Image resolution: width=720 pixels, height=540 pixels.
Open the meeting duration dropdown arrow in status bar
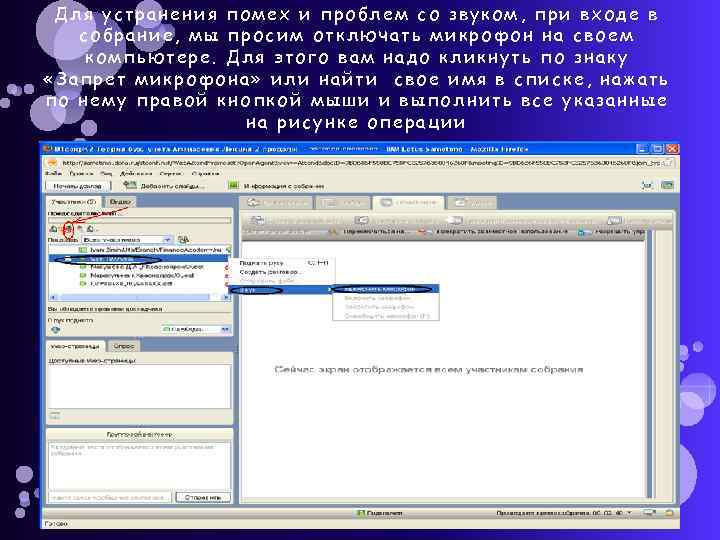click(x=630, y=512)
